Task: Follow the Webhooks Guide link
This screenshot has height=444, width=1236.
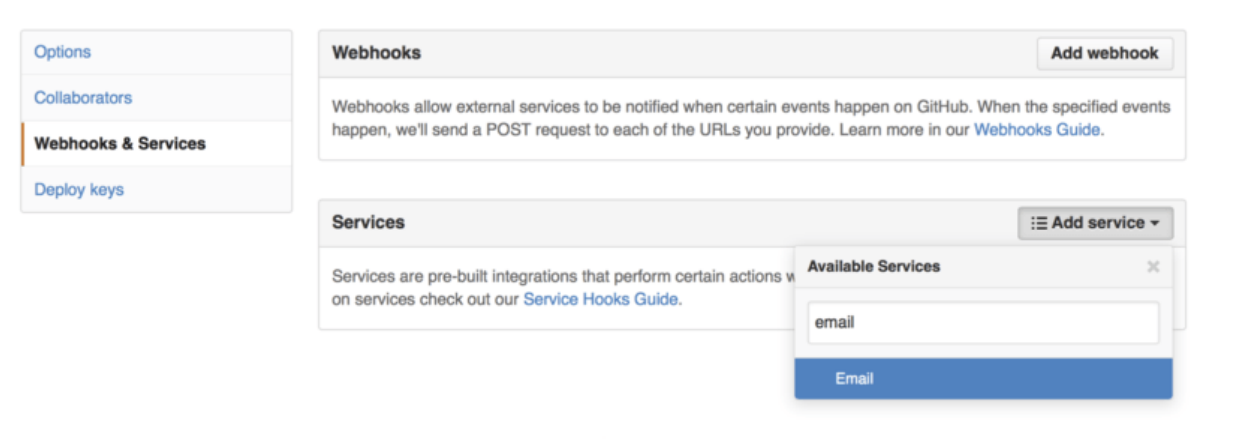Action: [x=1037, y=130]
